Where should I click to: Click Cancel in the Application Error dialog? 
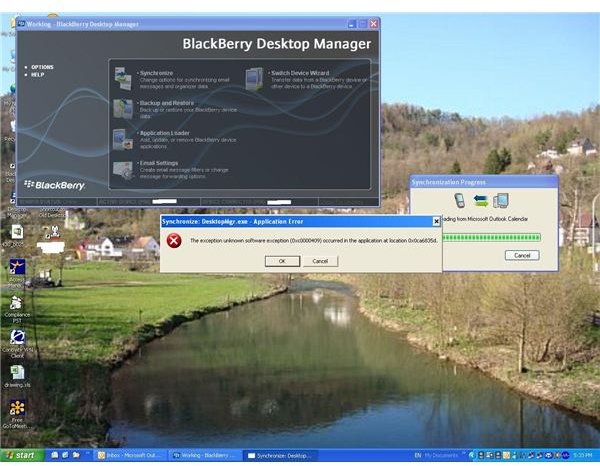[x=320, y=261]
